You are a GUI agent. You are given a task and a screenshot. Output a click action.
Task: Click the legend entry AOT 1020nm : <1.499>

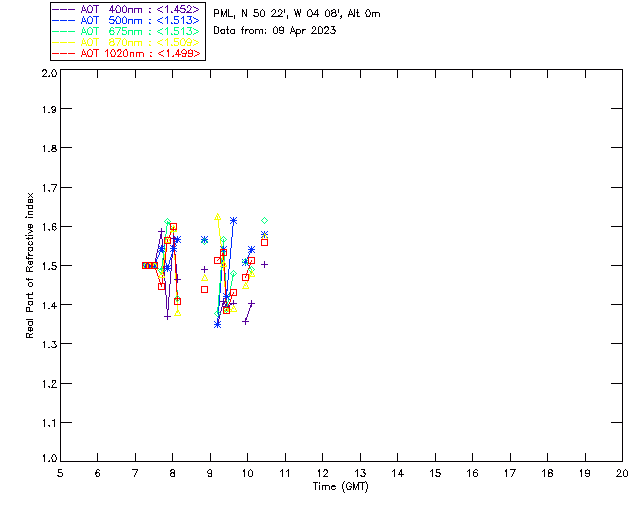tap(127, 53)
